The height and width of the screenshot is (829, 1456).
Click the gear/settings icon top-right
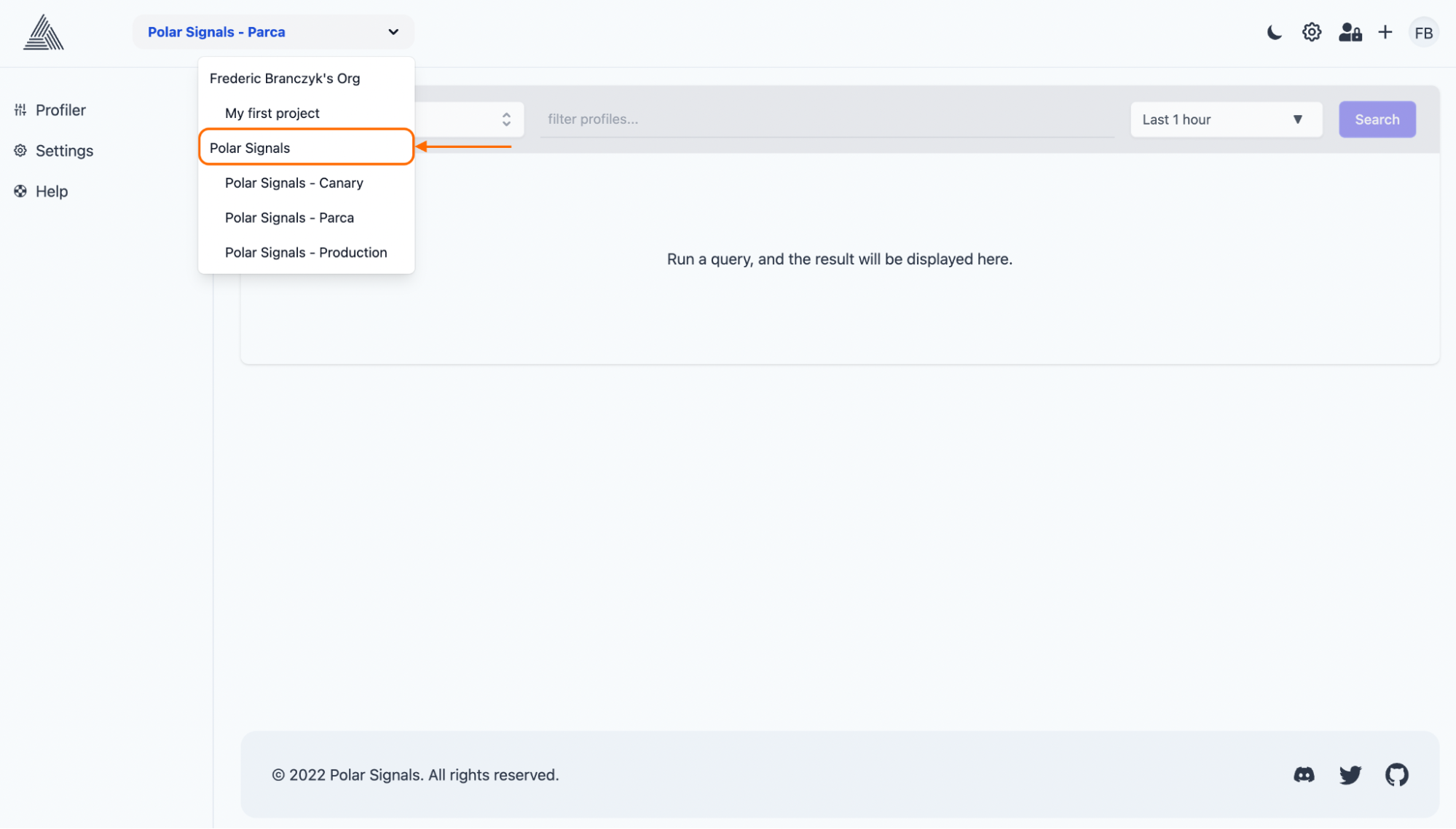coord(1312,32)
